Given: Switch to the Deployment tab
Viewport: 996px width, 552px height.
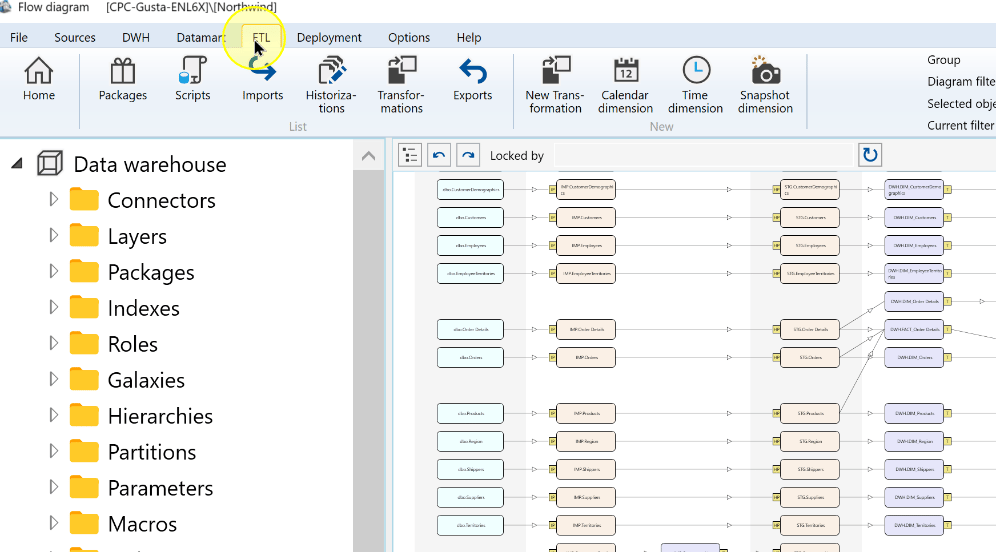Looking at the screenshot, I should pos(329,37).
